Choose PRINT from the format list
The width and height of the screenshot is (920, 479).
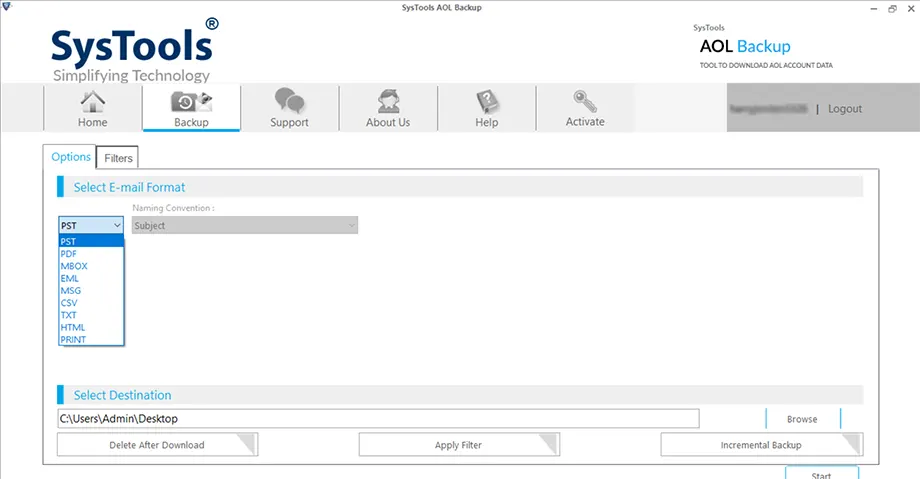pos(91,339)
